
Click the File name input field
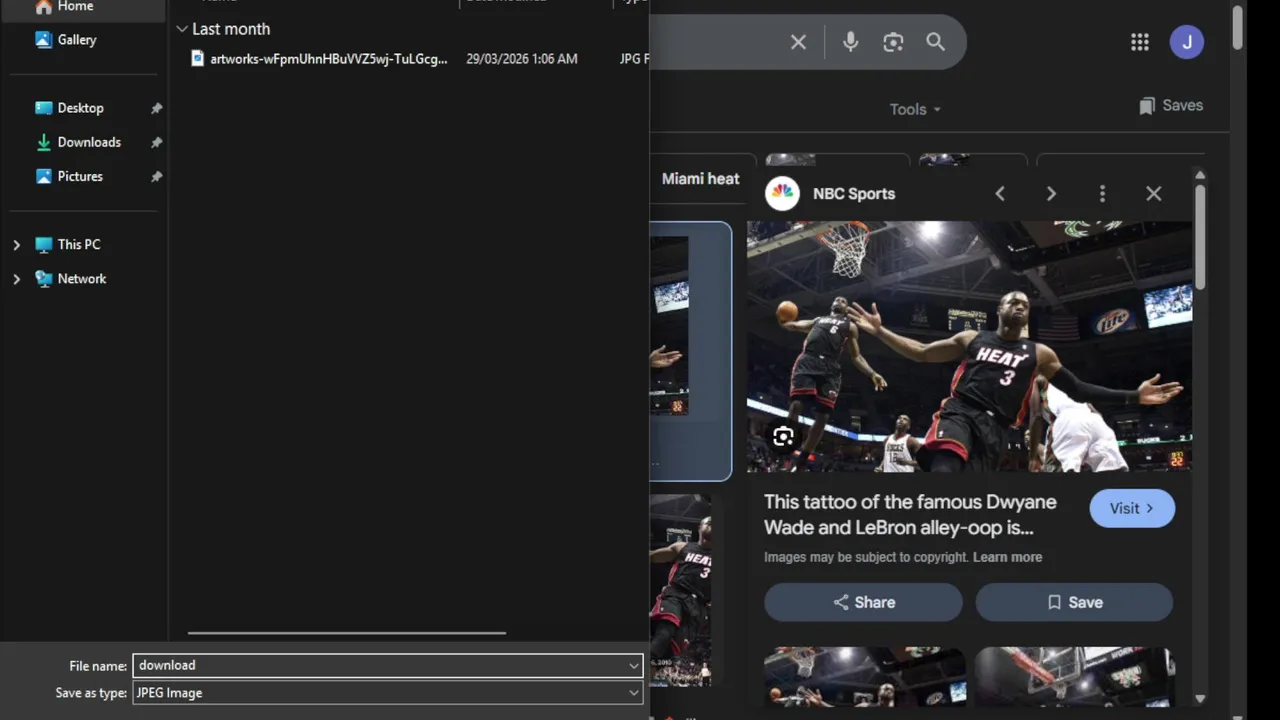pyautogui.click(x=380, y=666)
